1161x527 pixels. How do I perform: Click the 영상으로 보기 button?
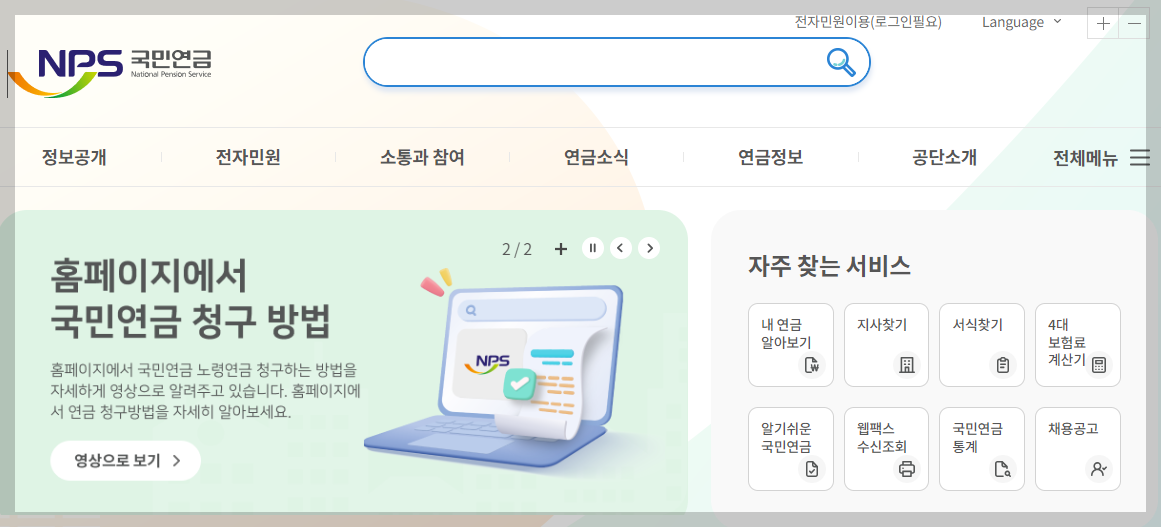tap(126, 460)
